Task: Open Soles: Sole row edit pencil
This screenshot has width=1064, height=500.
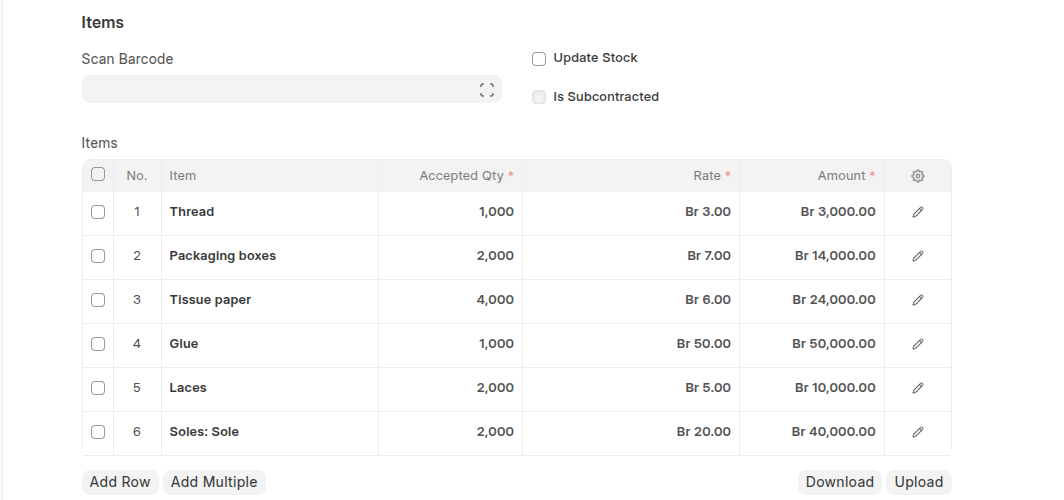Action: coord(918,432)
